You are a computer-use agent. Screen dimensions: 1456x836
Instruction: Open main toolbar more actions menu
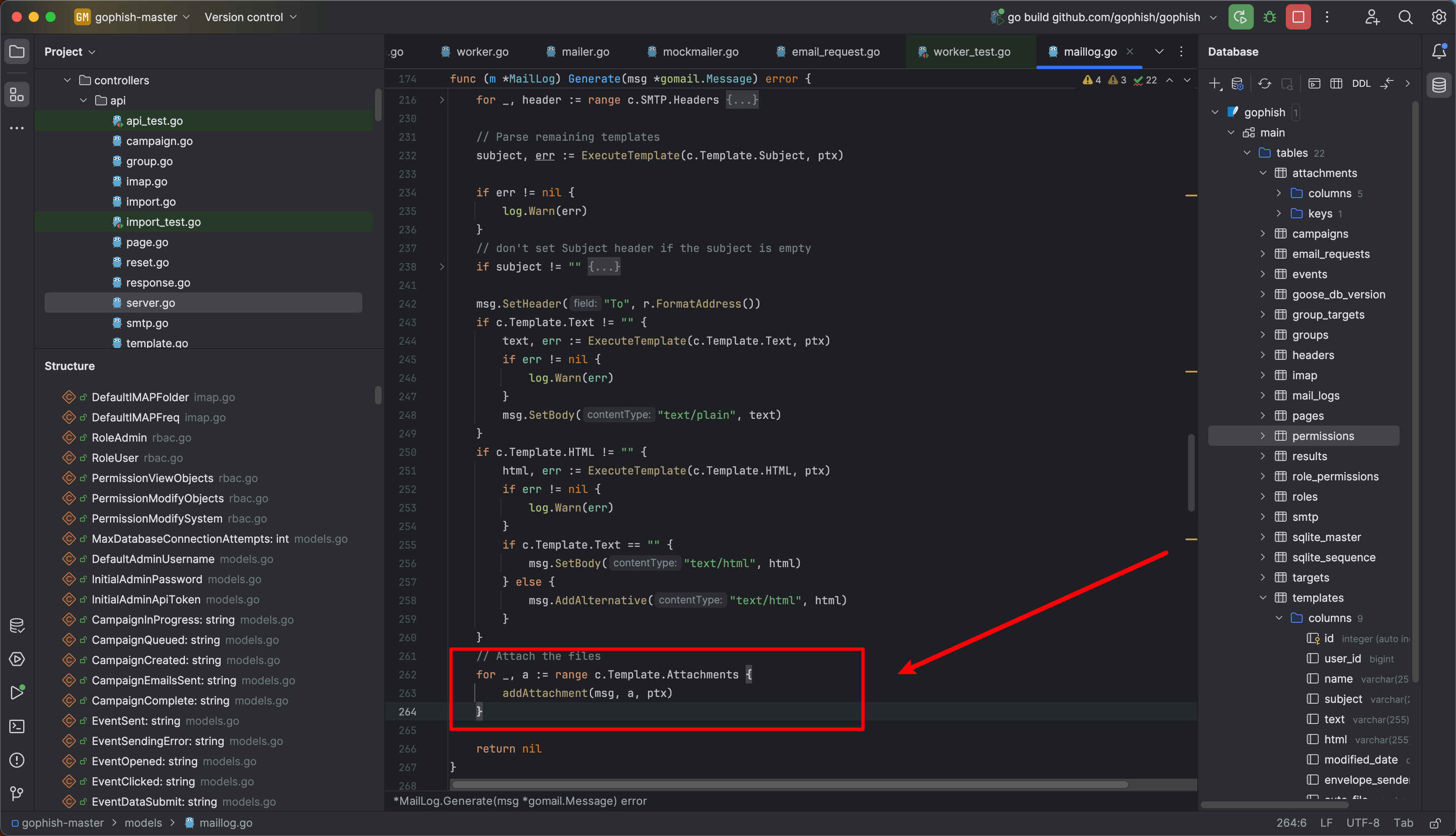[x=1327, y=17]
